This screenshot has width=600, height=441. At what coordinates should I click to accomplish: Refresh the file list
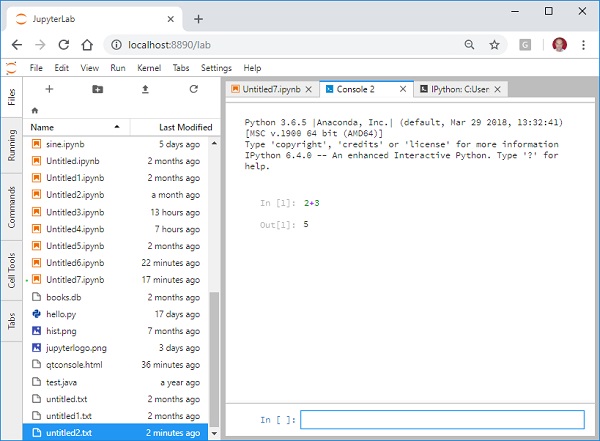193,89
